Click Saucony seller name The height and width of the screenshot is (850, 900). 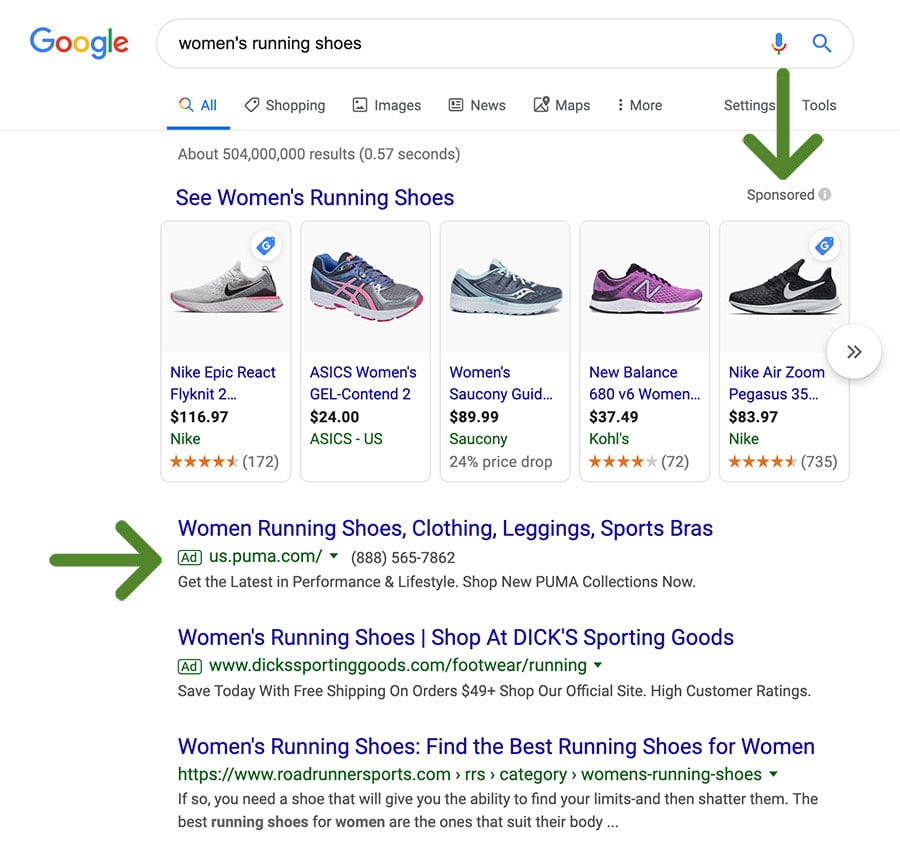tap(478, 439)
